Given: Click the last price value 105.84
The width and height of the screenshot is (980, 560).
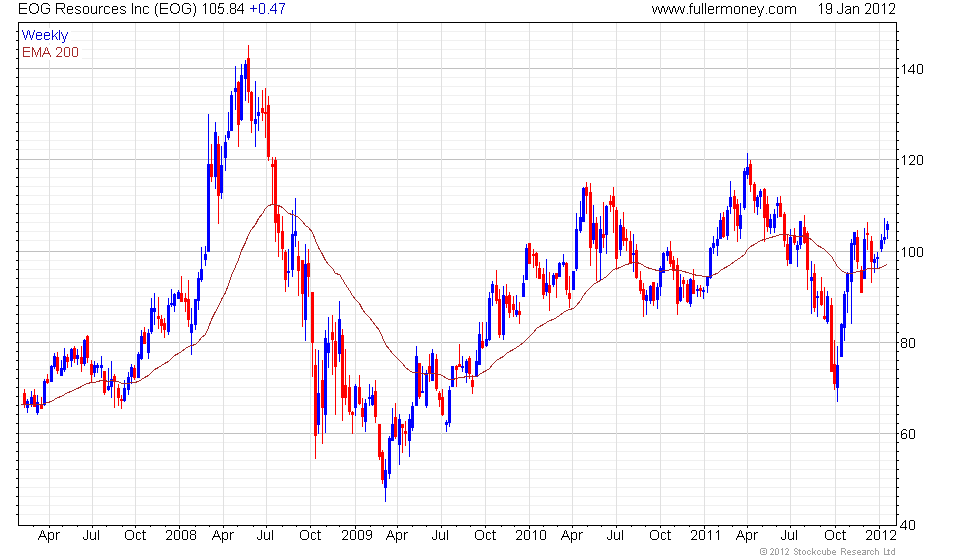Looking at the screenshot, I should [223, 9].
